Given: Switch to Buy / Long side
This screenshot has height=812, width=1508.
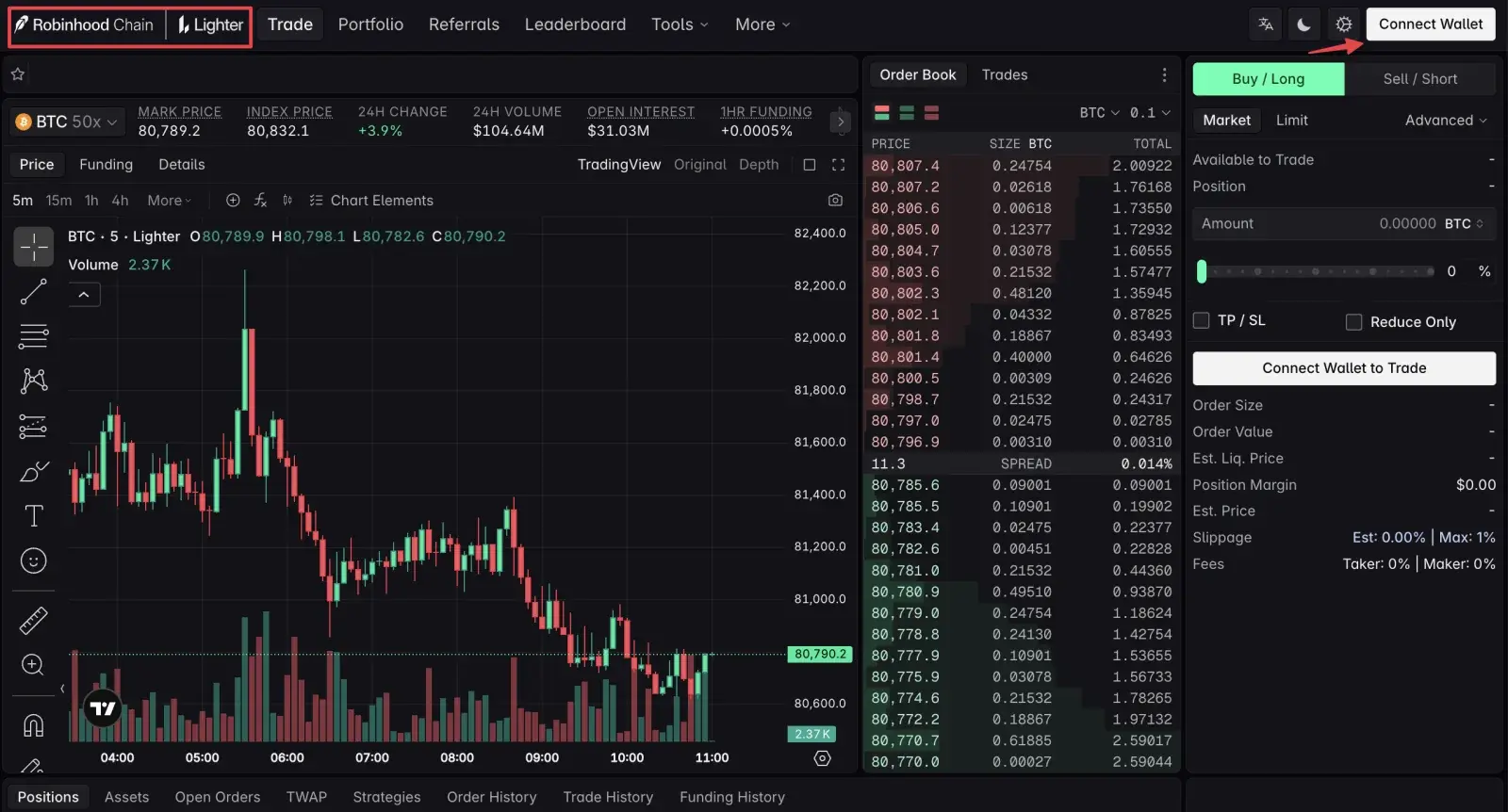Looking at the screenshot, I should click(x=1269, y=79).
